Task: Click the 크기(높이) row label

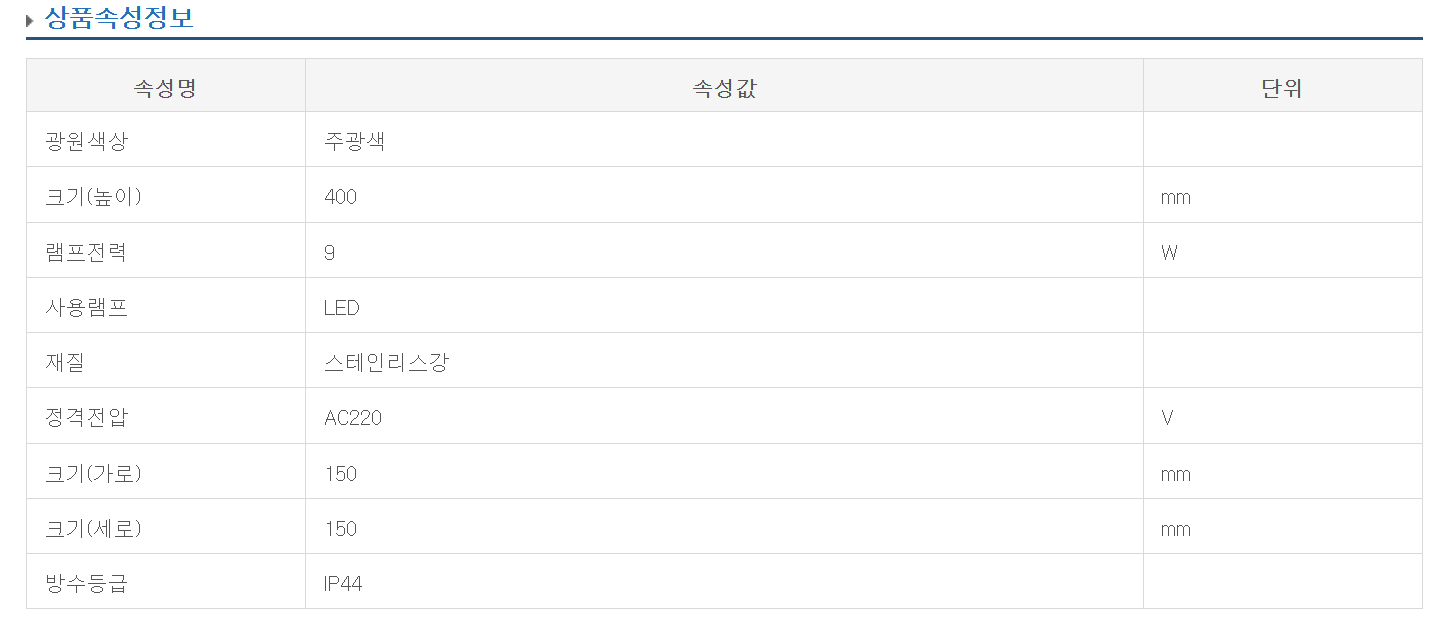Action: point(94,197)
